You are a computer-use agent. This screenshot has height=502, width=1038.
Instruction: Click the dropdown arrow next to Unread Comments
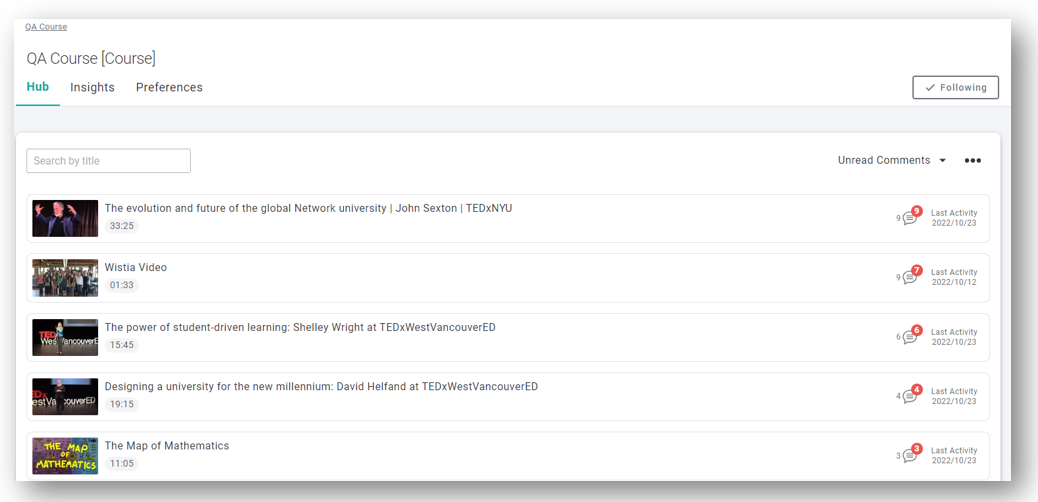click(x=943, y=161)
